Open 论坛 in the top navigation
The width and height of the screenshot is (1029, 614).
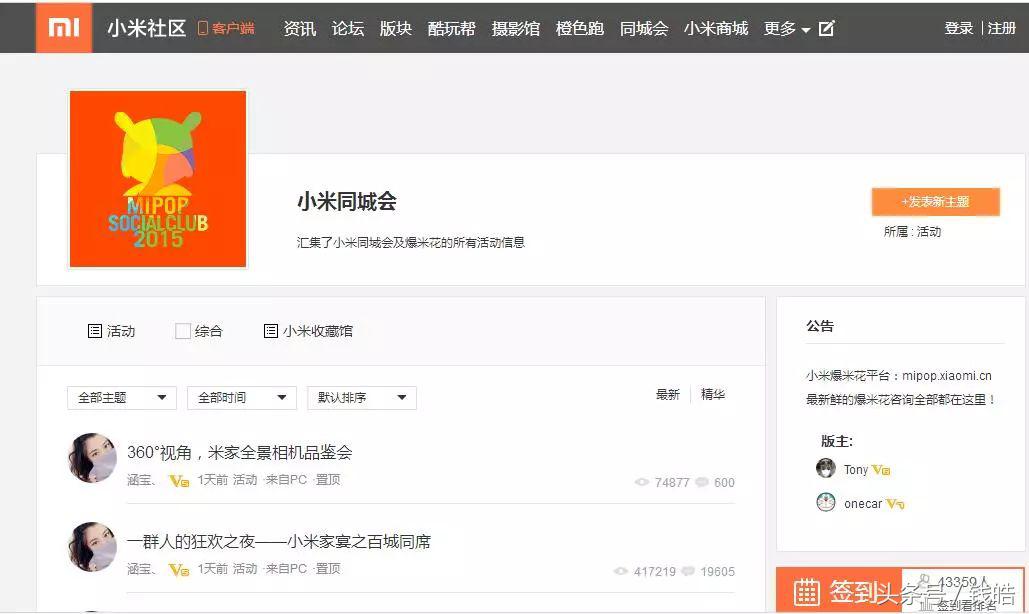click(x=348, y=28)
